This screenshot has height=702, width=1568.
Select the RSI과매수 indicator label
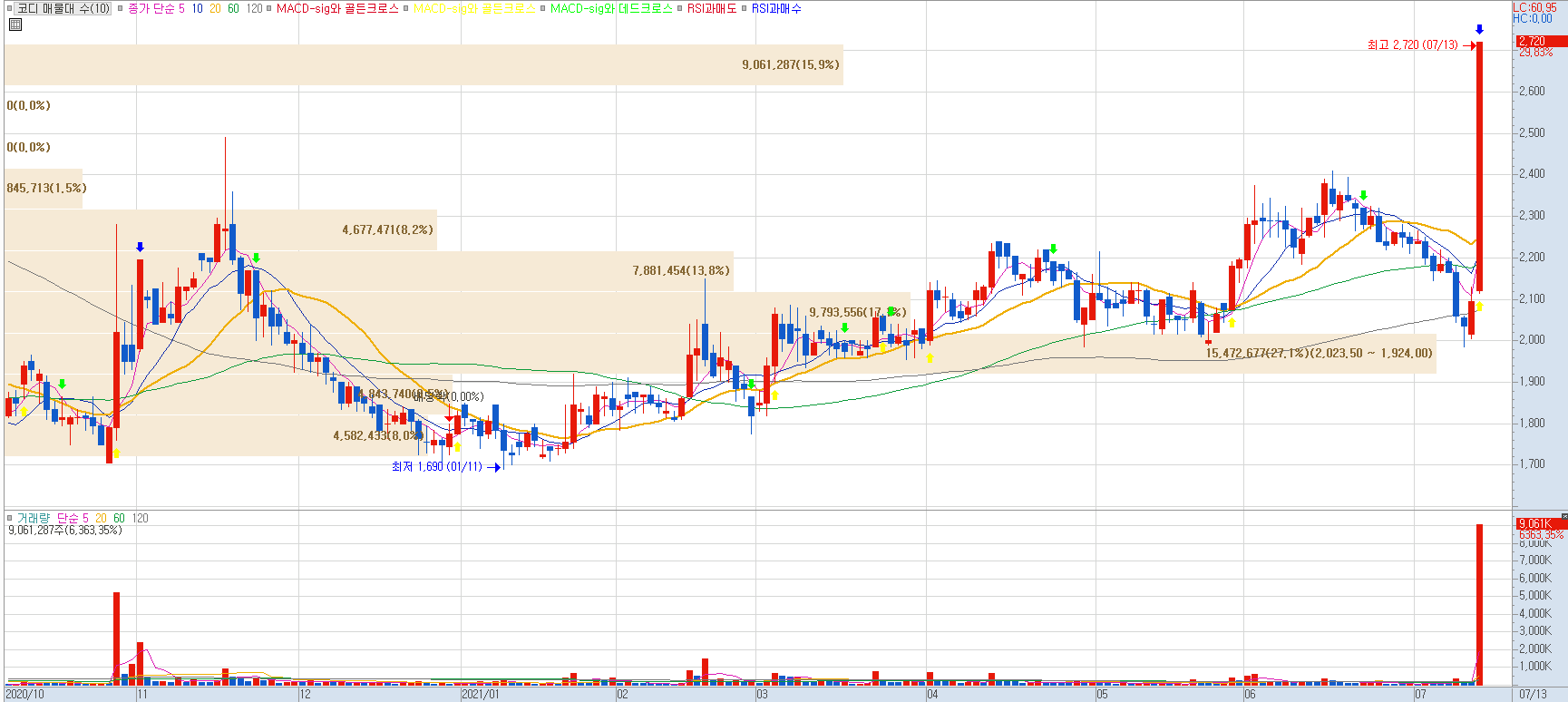point(776,9)
